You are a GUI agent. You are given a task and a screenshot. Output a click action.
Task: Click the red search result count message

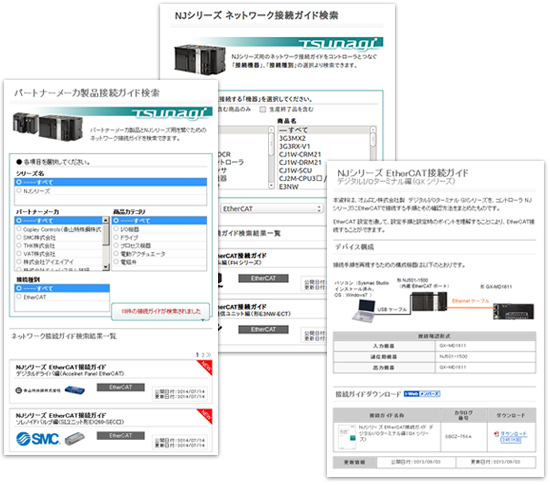click(x=161, y=311)
